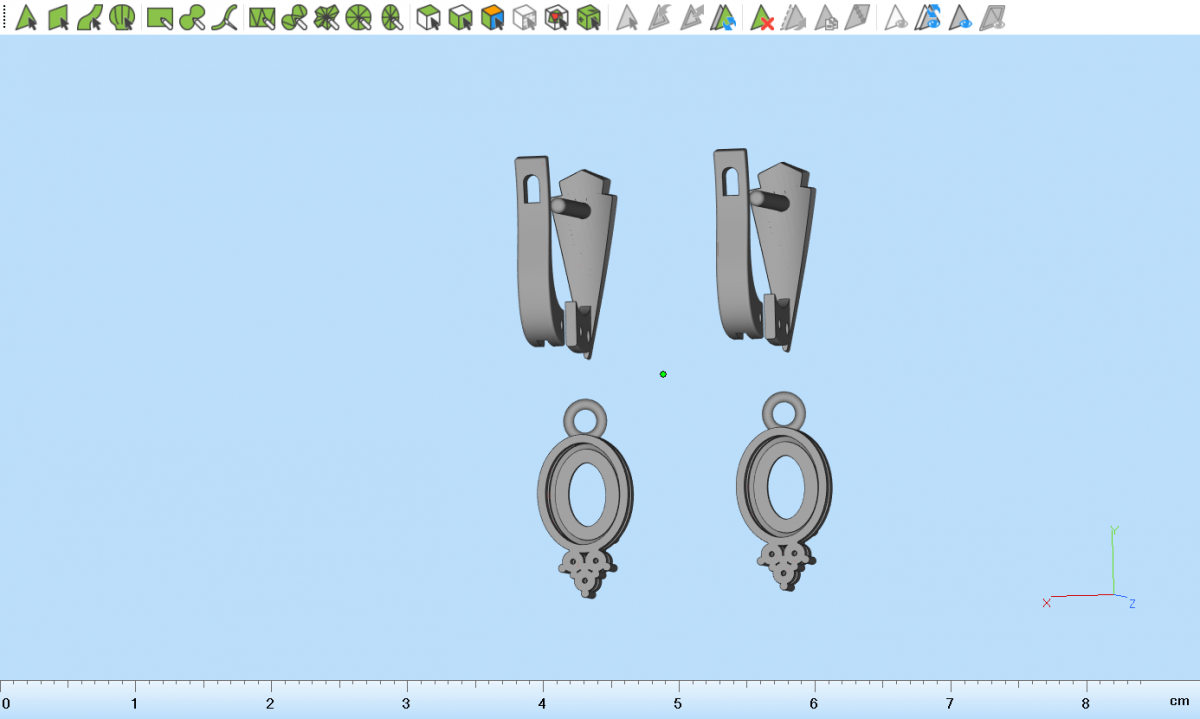Click the green cube with arrows icon

[589, 17]
